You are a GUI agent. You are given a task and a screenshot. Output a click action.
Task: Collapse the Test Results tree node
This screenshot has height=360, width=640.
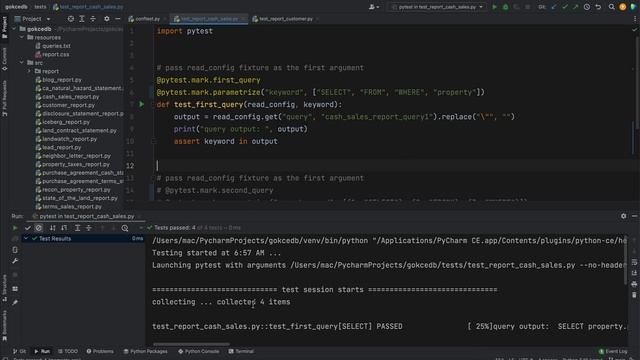click(26, 238)
